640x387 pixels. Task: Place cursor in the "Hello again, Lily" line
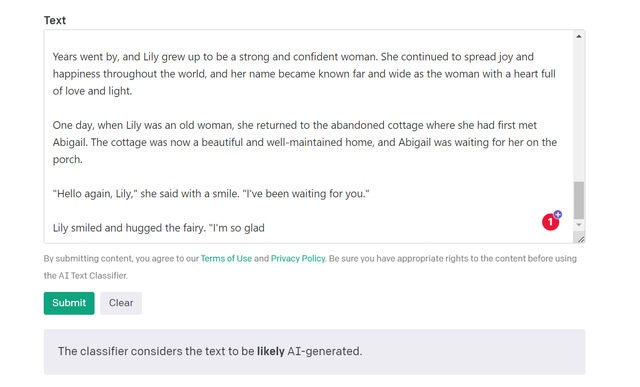tap(211, 194)
